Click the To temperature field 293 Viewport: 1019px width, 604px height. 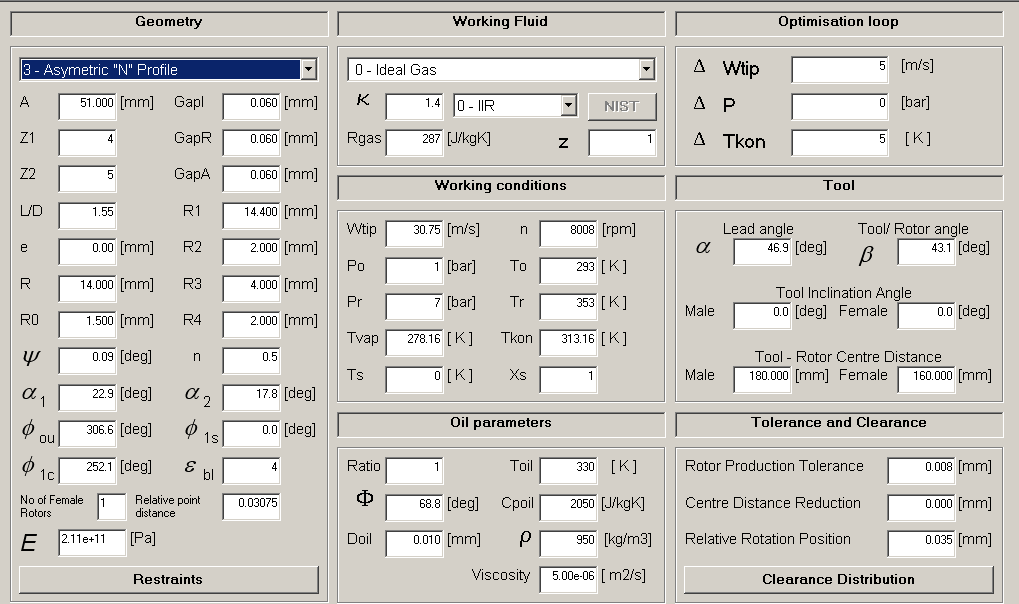pos(569,270)
